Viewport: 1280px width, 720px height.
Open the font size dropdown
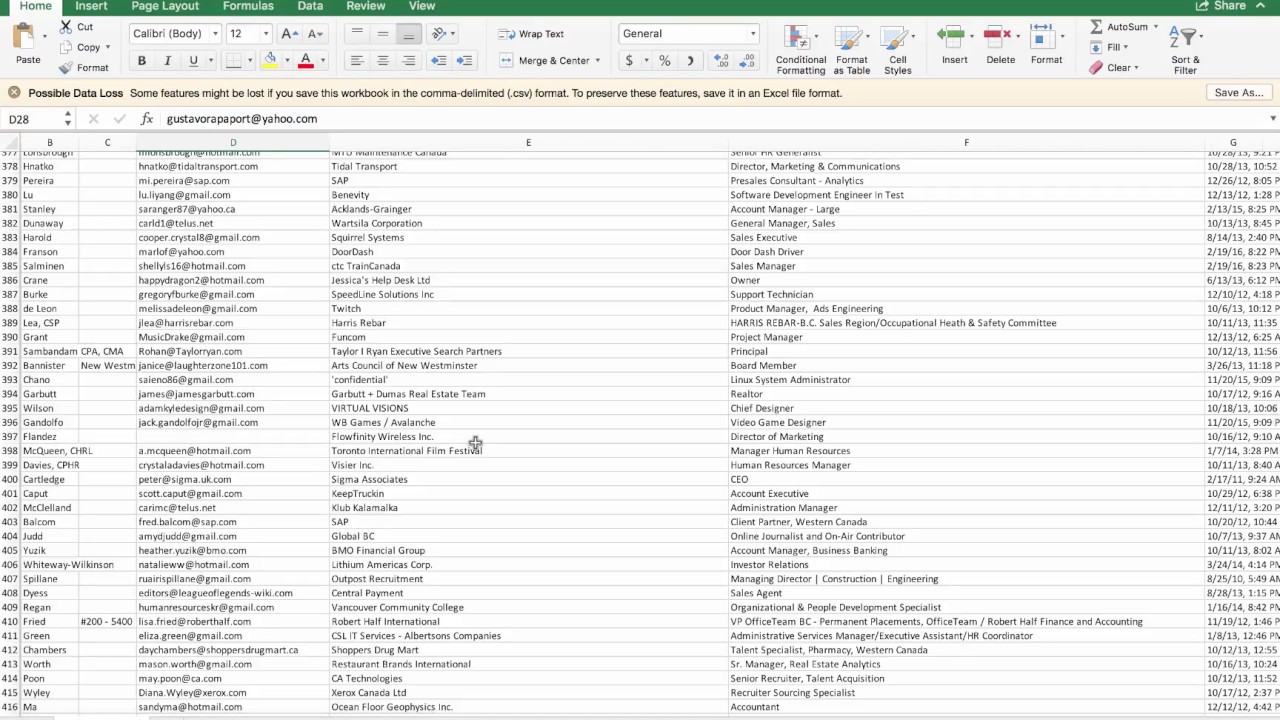(x=265, y=34)
